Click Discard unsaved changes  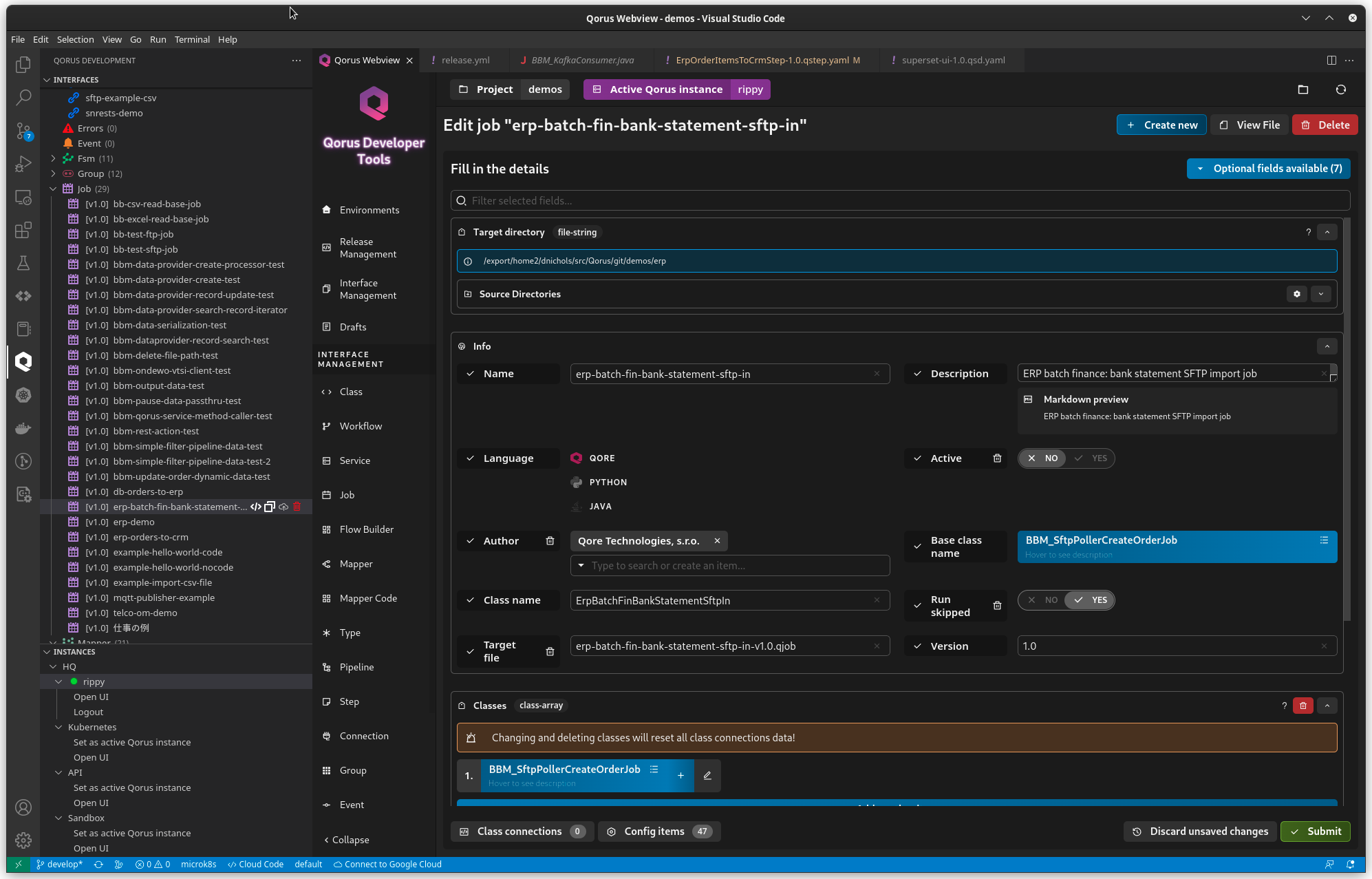coord(1200,832)
